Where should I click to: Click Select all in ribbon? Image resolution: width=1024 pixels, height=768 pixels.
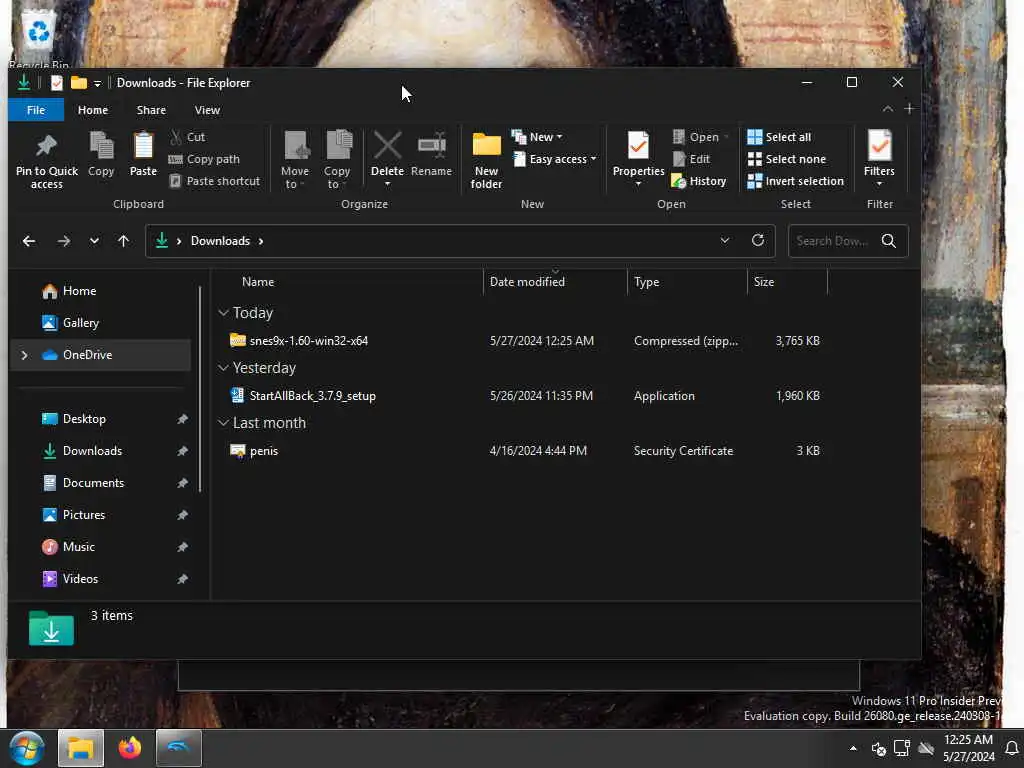(x=779, y=137)
